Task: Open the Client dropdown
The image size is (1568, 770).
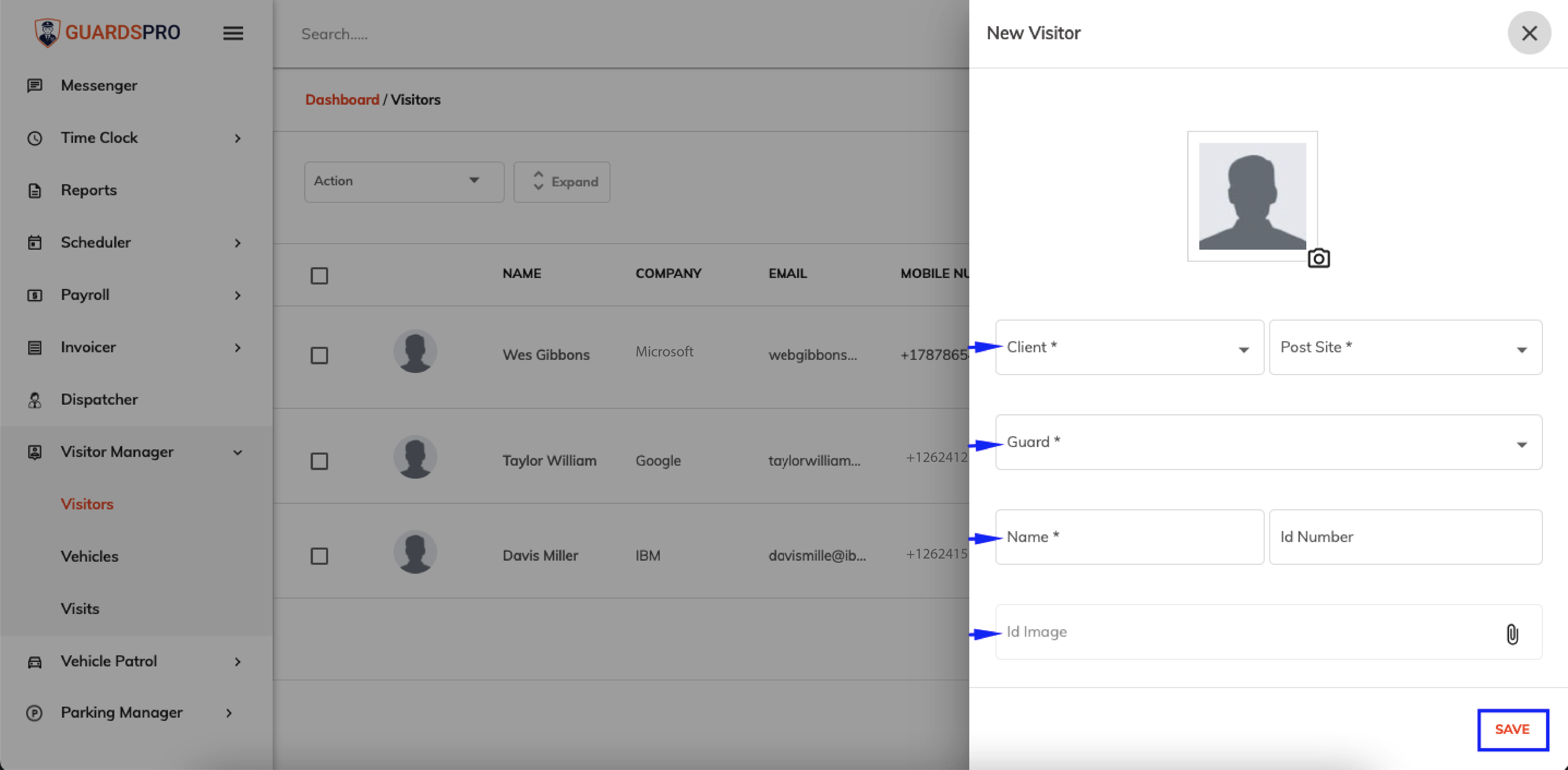Action: click(x=1129, y=347)
